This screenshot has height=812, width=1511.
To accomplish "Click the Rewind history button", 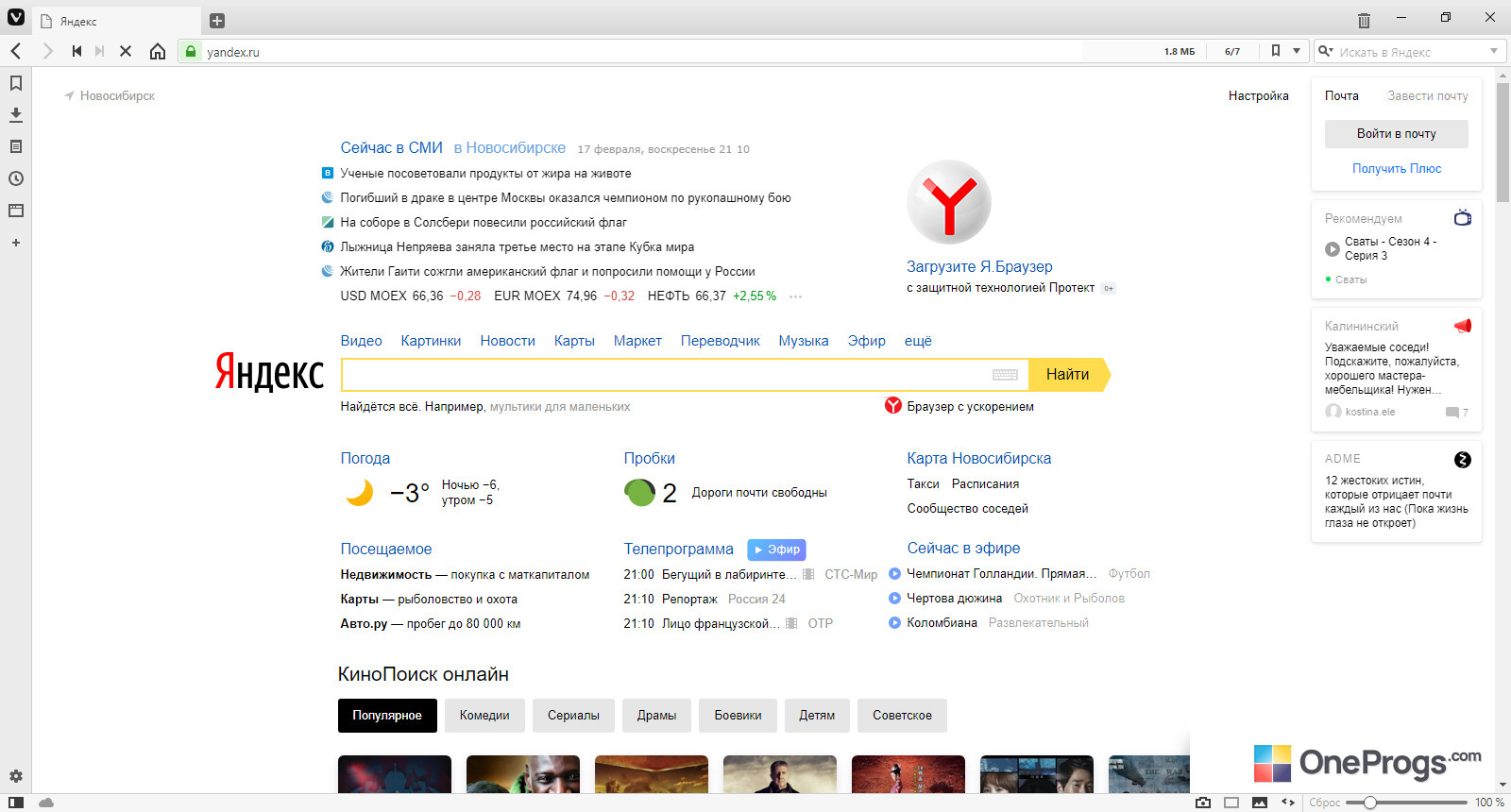I will pyautogui.click(x=76, y=51).
